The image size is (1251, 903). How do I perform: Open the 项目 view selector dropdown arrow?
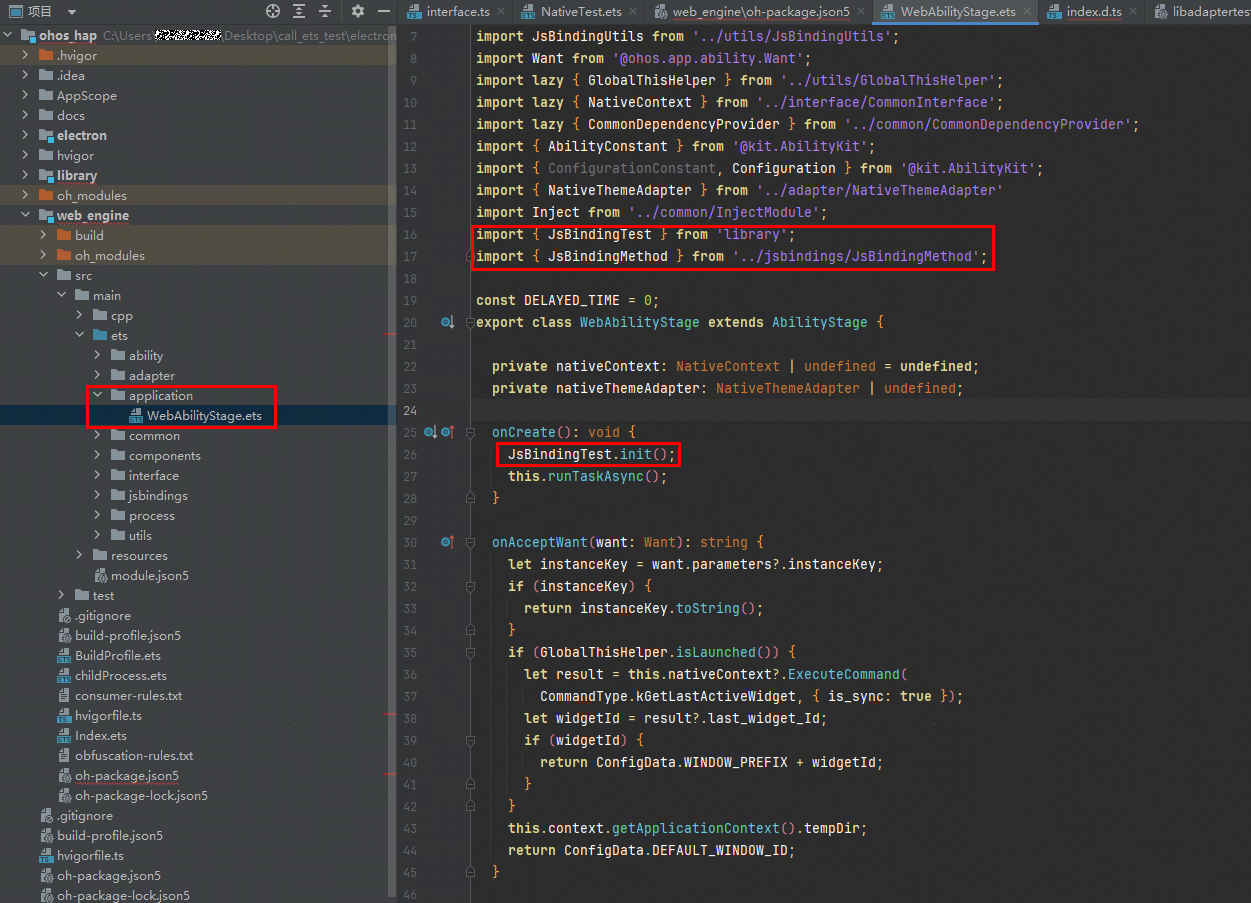[x=71, y=12]
